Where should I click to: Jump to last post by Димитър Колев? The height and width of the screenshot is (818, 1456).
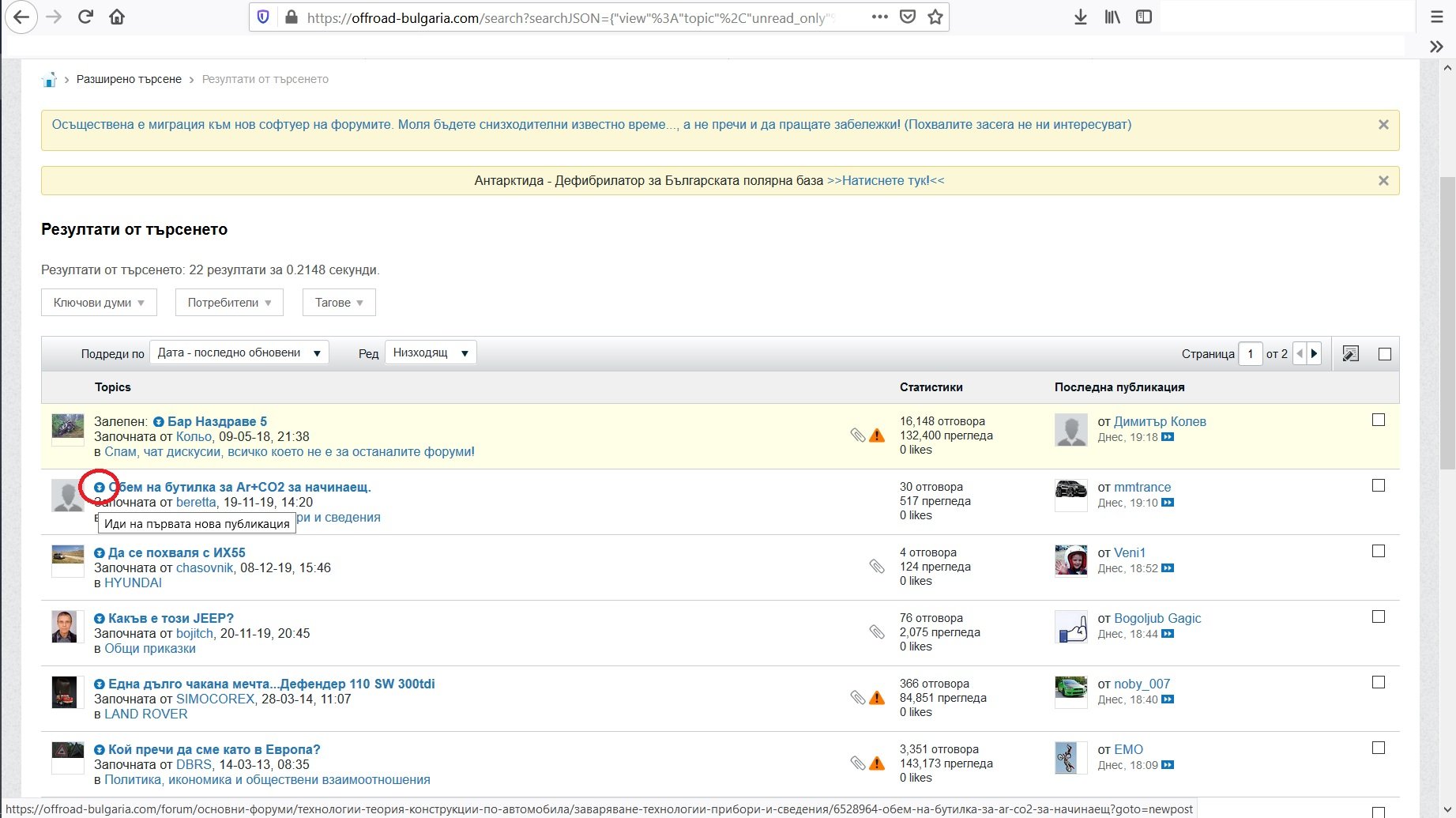click(x=1168, y=437)
